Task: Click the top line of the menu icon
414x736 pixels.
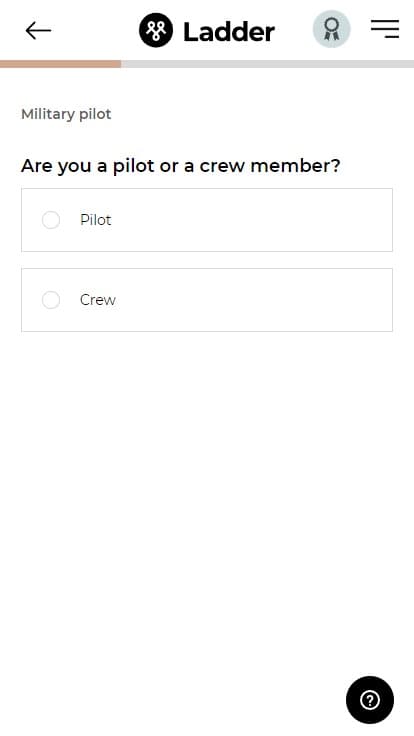Action: pos(385,21)
